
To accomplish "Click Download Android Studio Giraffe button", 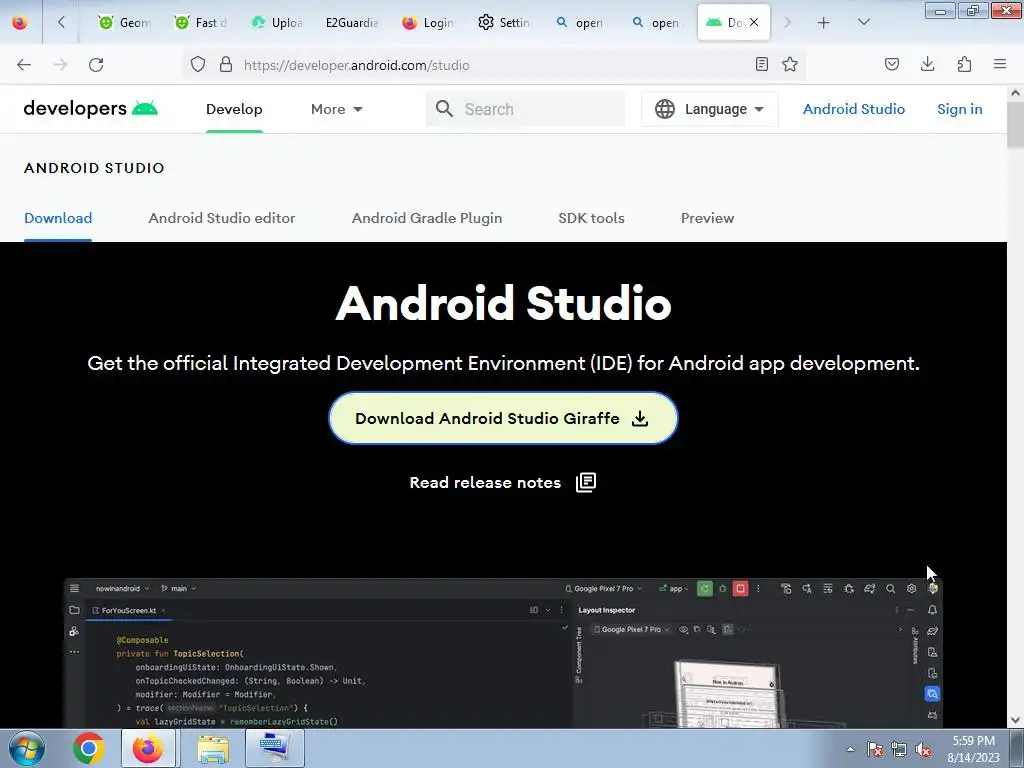I will [x=503, y=418].
